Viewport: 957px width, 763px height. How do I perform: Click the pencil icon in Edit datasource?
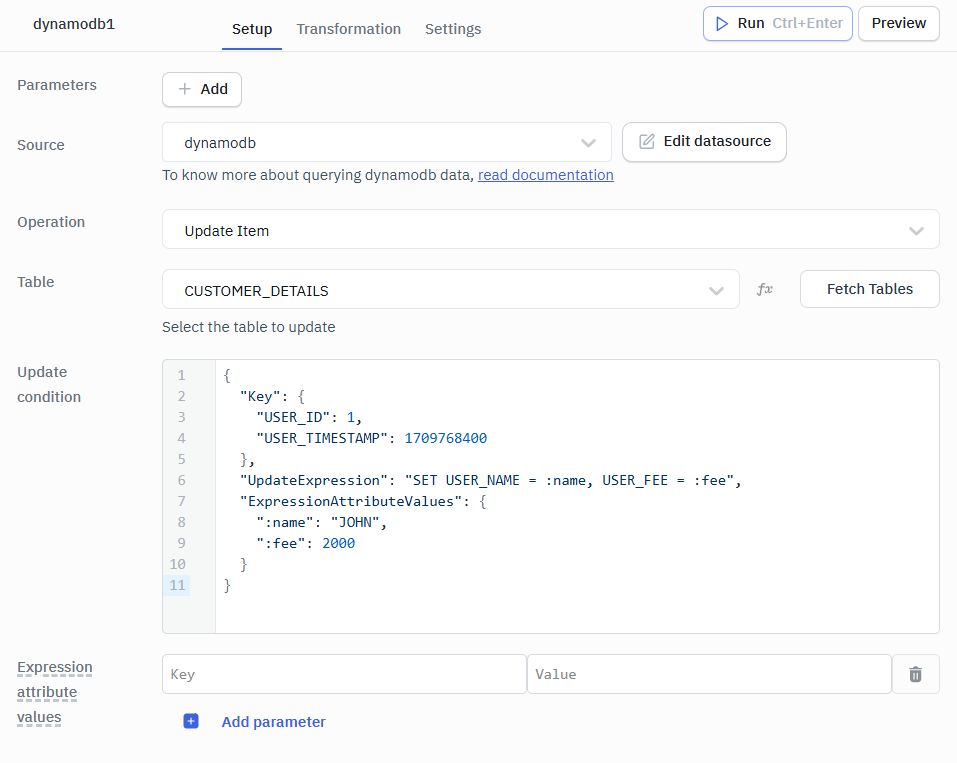(x=646, y=142)
